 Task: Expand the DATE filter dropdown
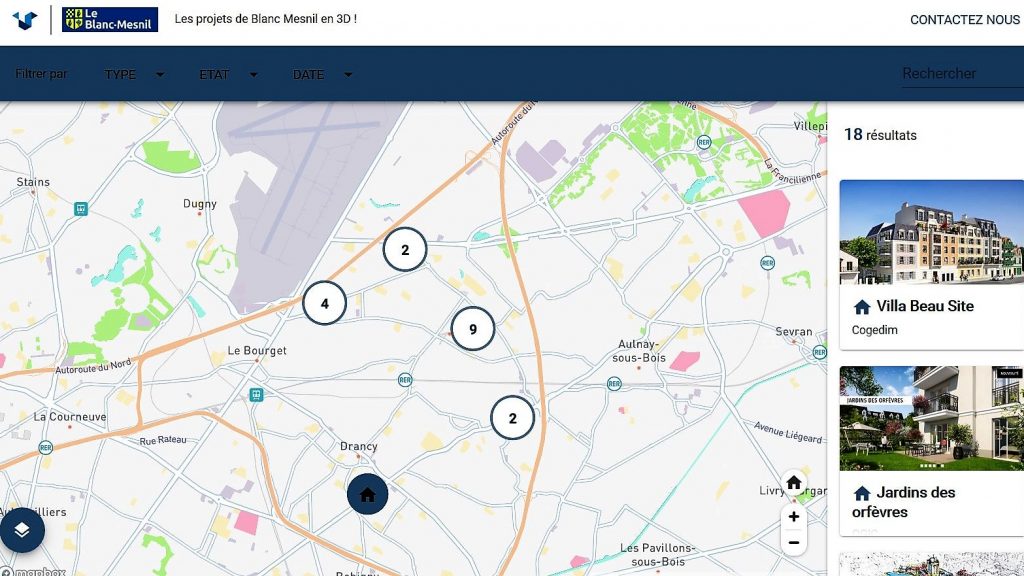click(323, 74)
